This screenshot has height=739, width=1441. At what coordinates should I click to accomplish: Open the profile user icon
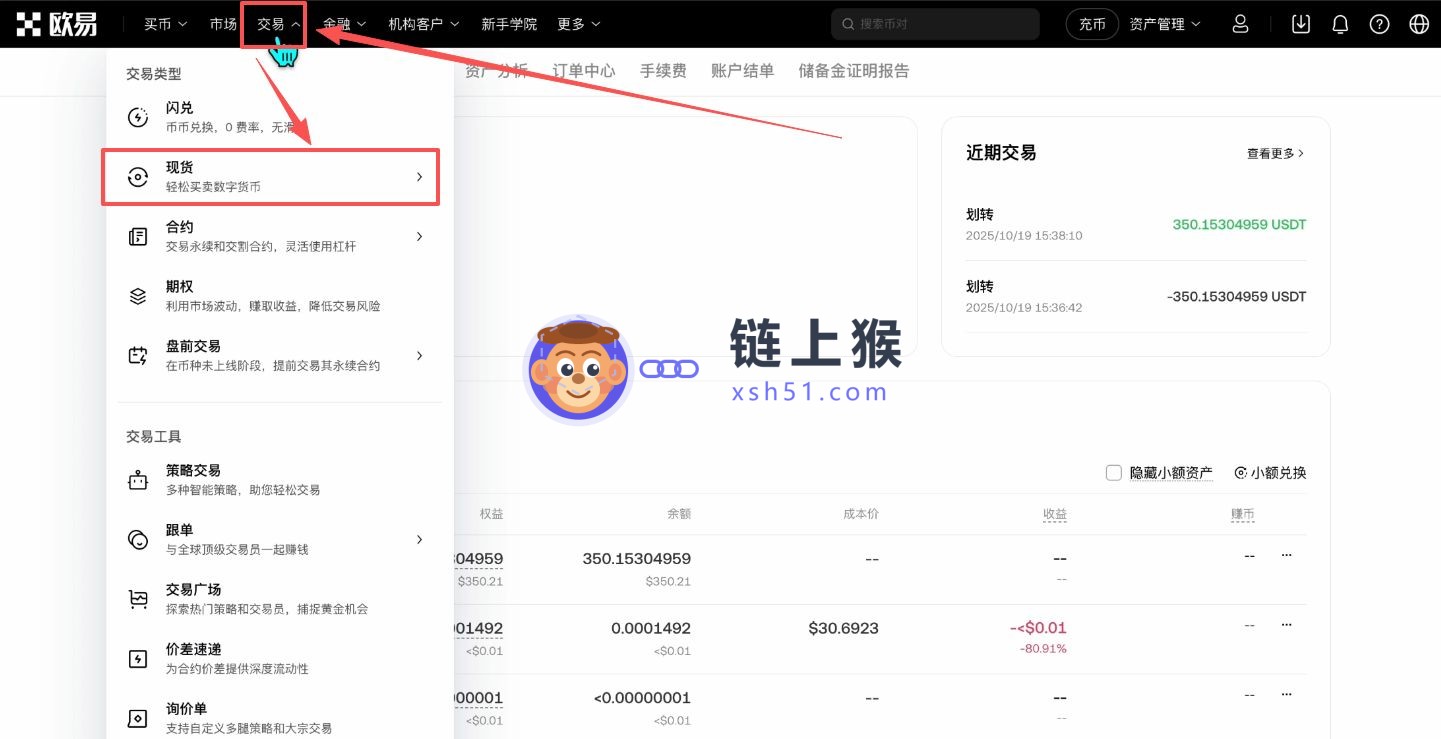tap(1240, 24)
